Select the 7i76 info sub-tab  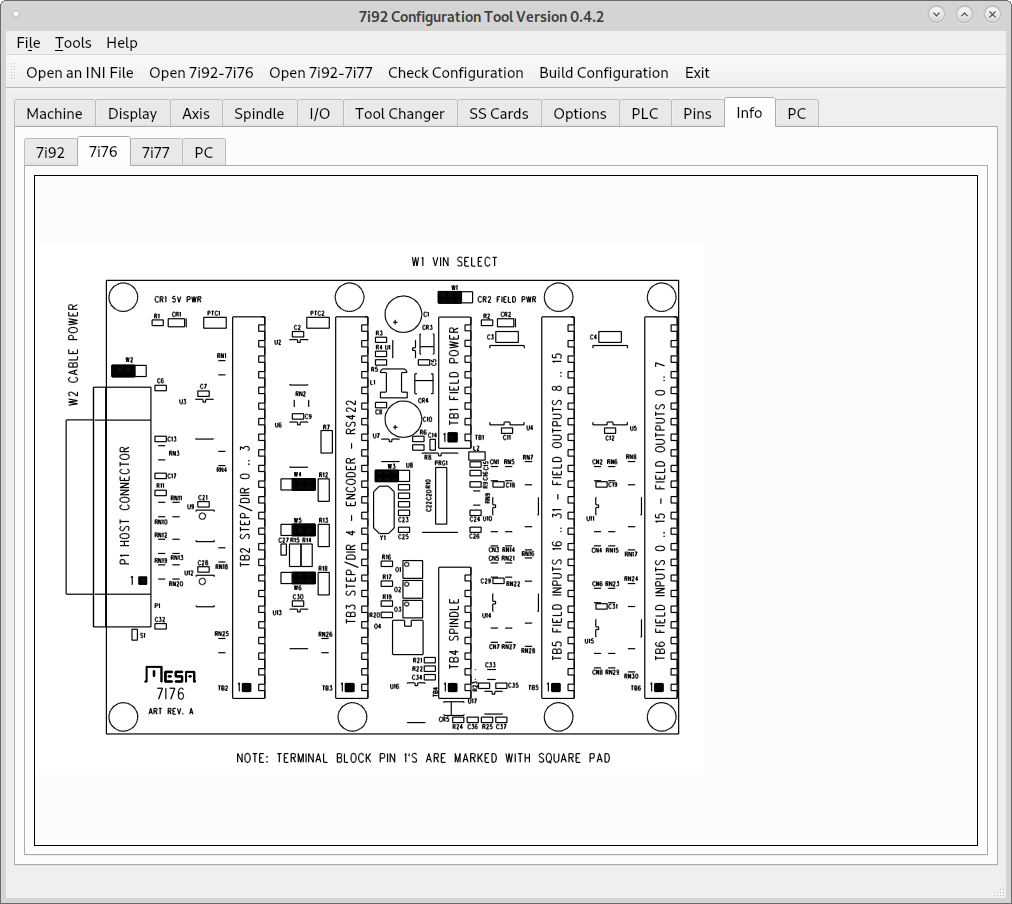(103, 152)
